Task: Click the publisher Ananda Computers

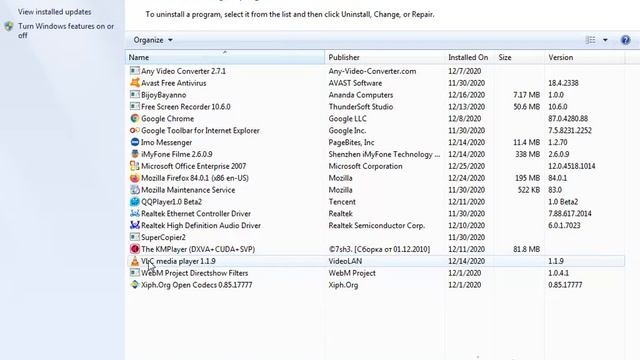Action: tap(361, 95)
